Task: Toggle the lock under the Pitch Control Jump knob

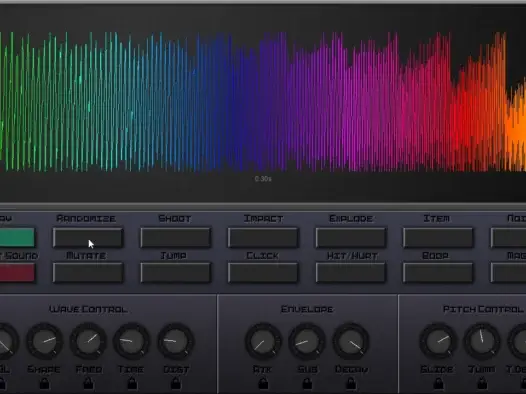Action: 482,383
